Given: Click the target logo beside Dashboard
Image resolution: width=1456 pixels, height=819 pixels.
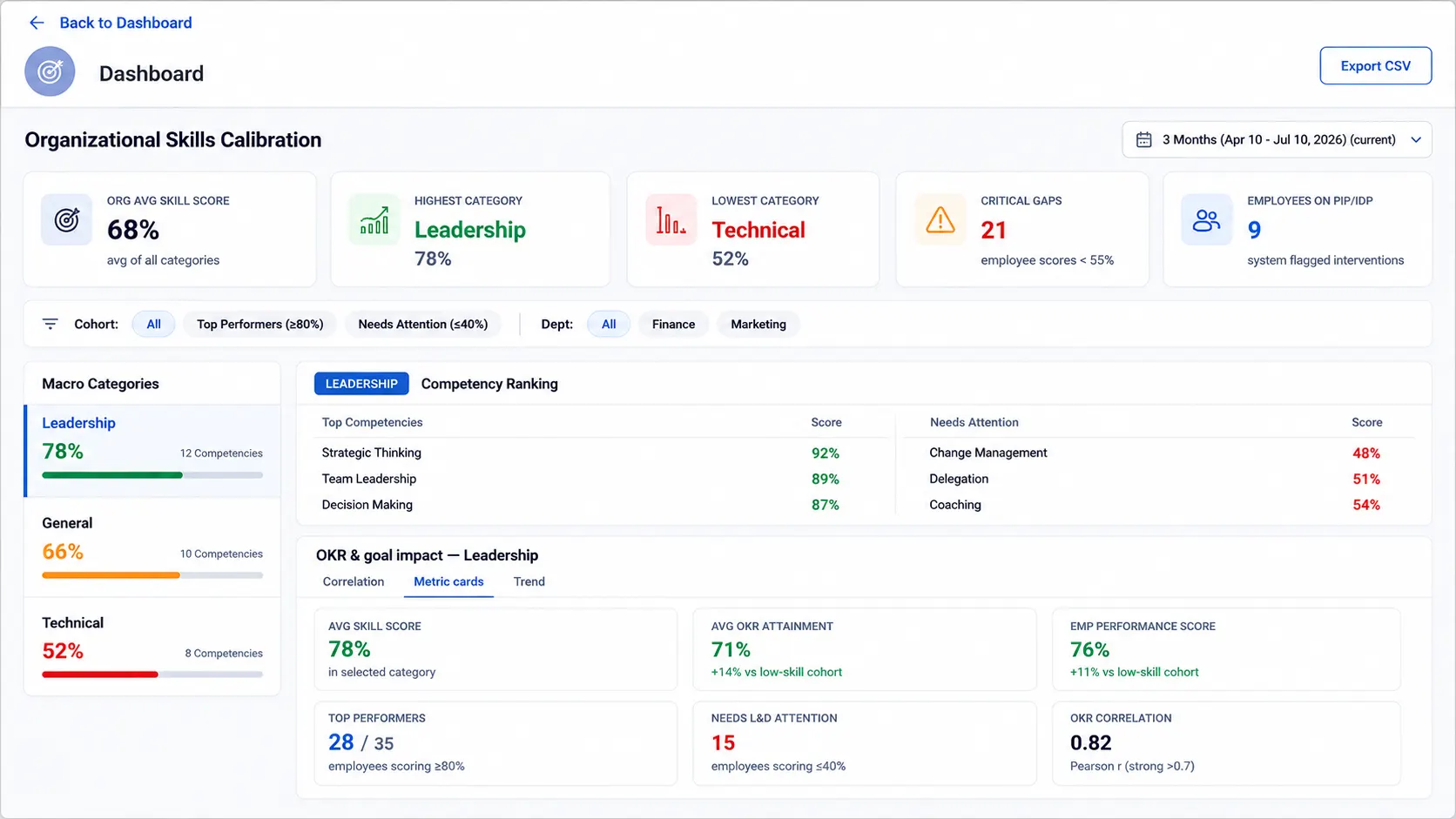Looking at the screenshot, I should [50, 71].
